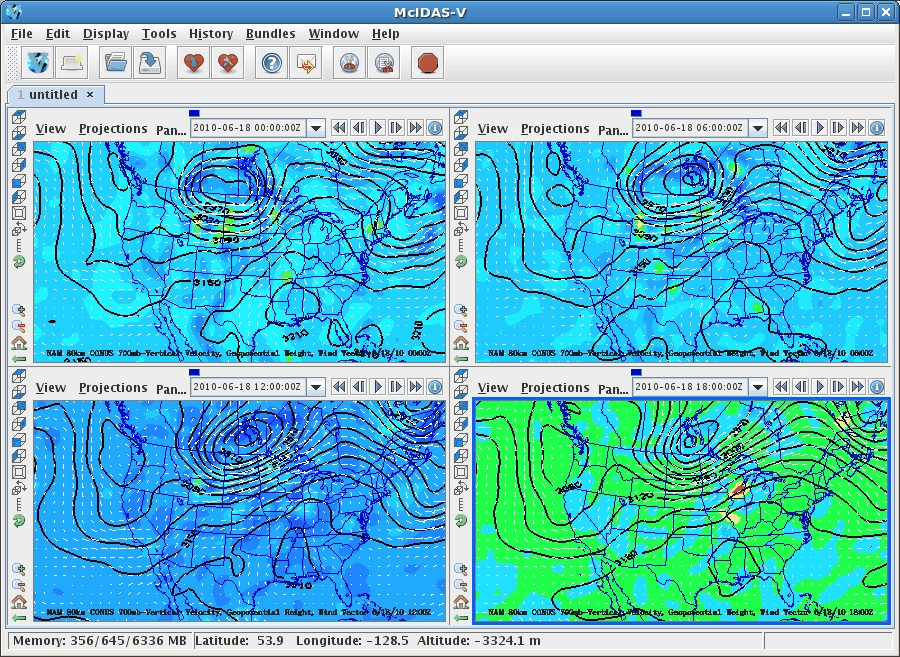Click blue time marker above 00:00:00Z field

tap(194, 114)
